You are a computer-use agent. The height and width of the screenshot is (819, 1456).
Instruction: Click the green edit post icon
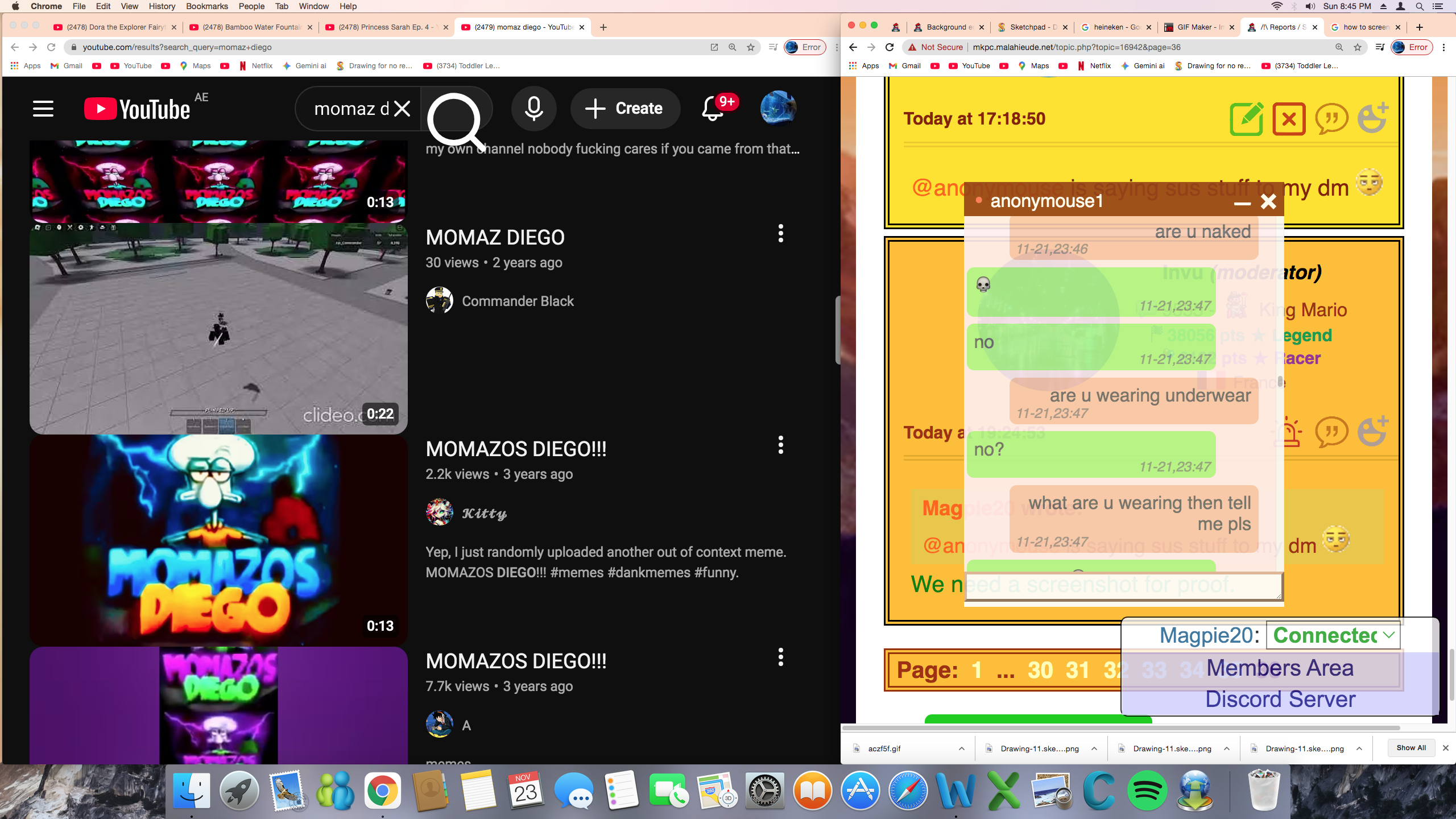point(1246,119)
